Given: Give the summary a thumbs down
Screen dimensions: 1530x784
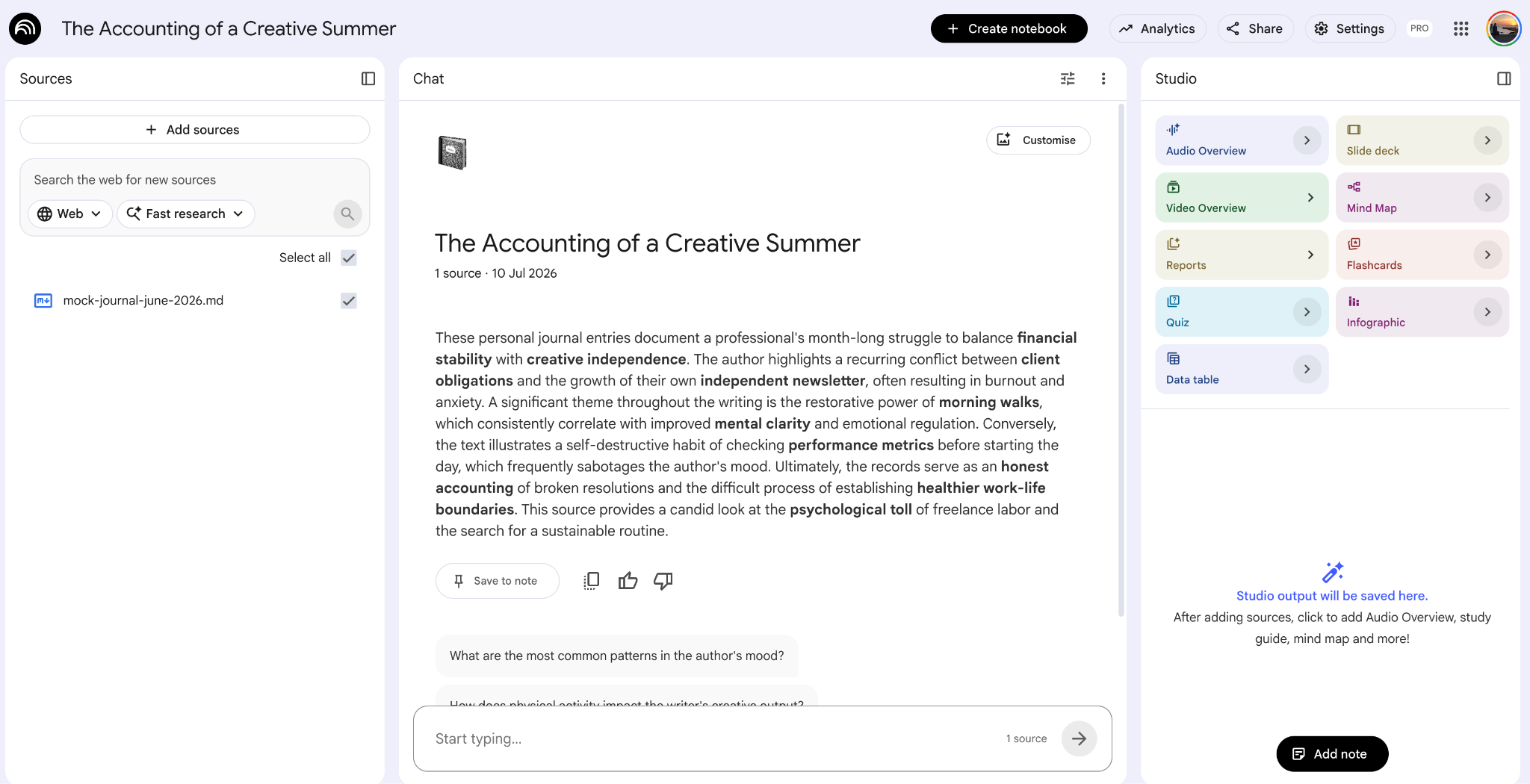Looking at the screenshot, I should click(x=663, y=581).
